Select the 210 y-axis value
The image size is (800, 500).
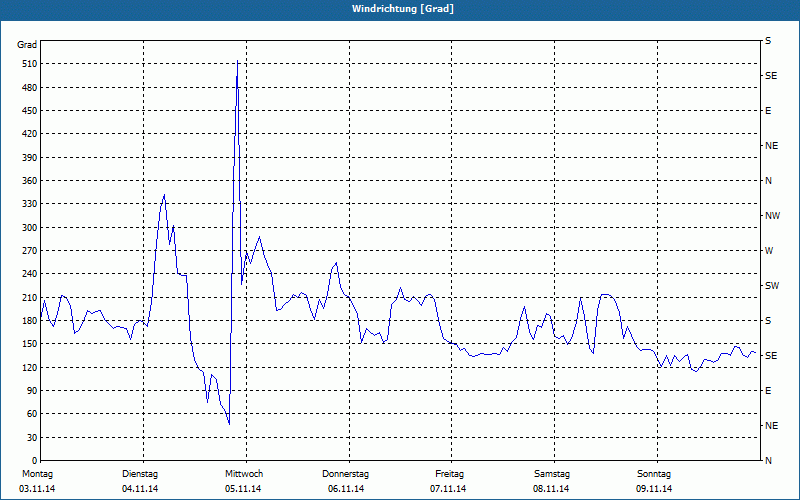click(x=29, y=297)
